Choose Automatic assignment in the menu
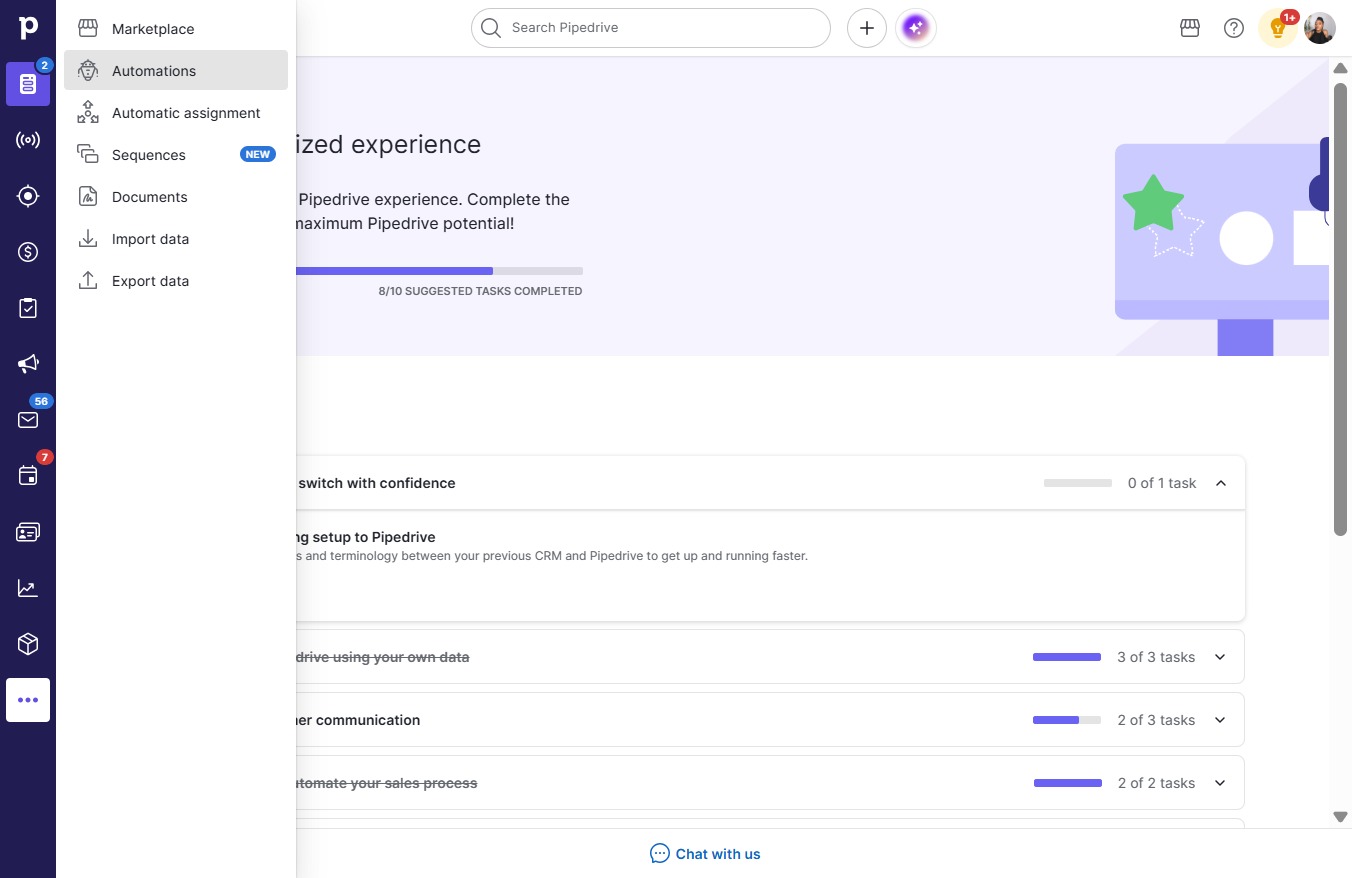 coord(176,113)
